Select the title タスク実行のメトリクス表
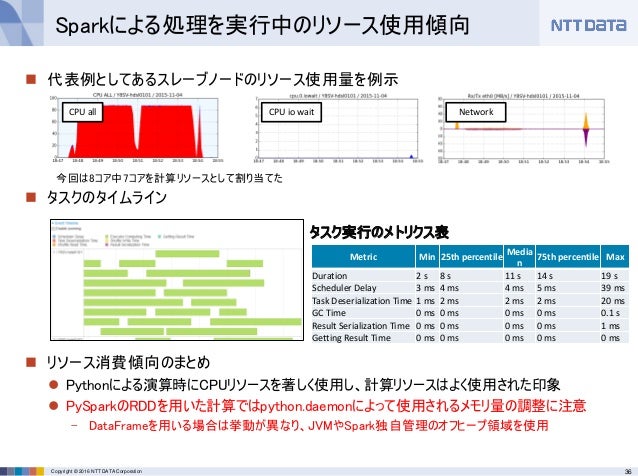The image size is (638, 476). point(379,232)
